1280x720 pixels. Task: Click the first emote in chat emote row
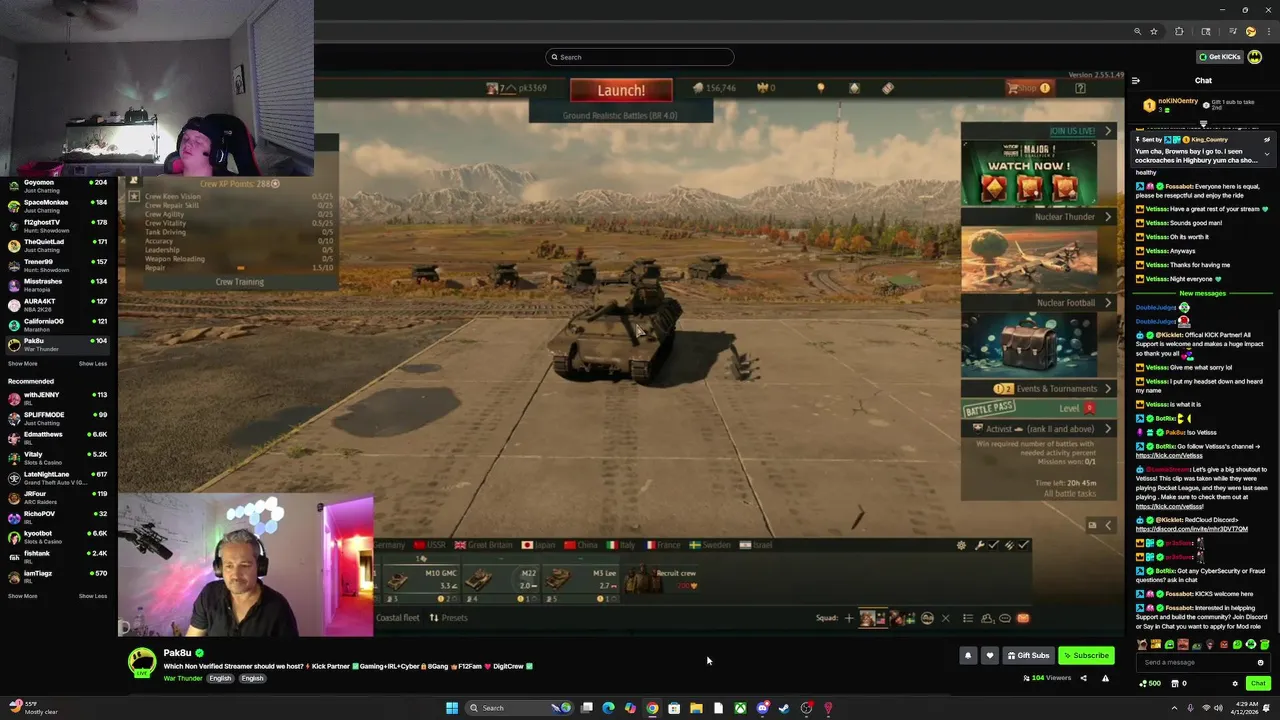(1142, 645)
